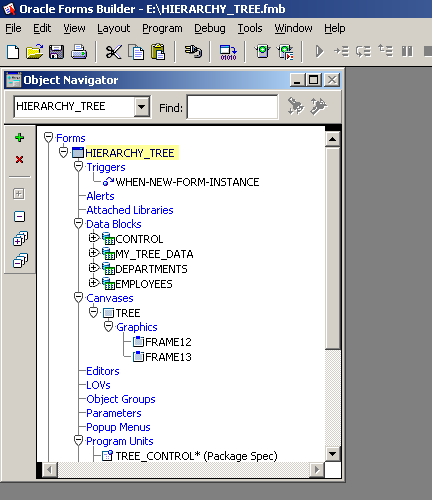Viewport: 432px width, 500px height.
Task: Click the Print toolbar icon
Action: point(79,52)
